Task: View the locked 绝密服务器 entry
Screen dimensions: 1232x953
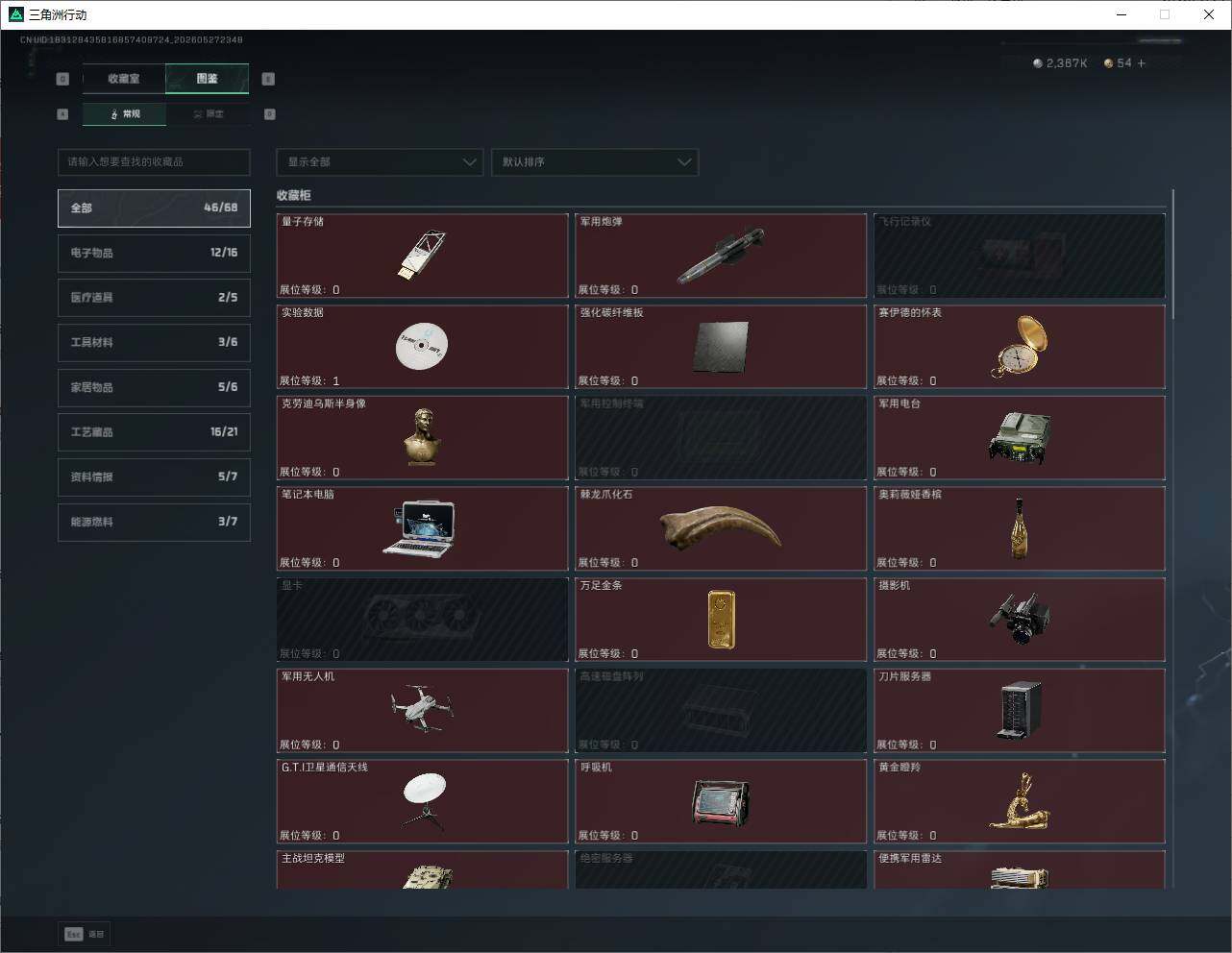Action: [x=721, y=869]
